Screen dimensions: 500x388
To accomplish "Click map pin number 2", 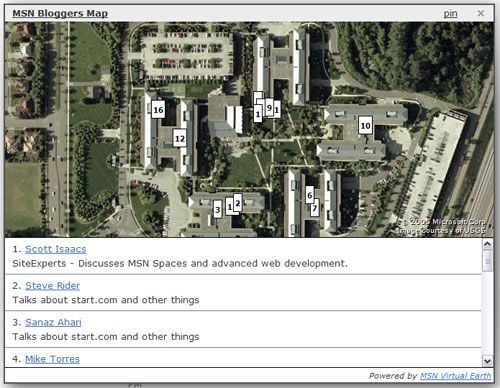I will [238, 203].
